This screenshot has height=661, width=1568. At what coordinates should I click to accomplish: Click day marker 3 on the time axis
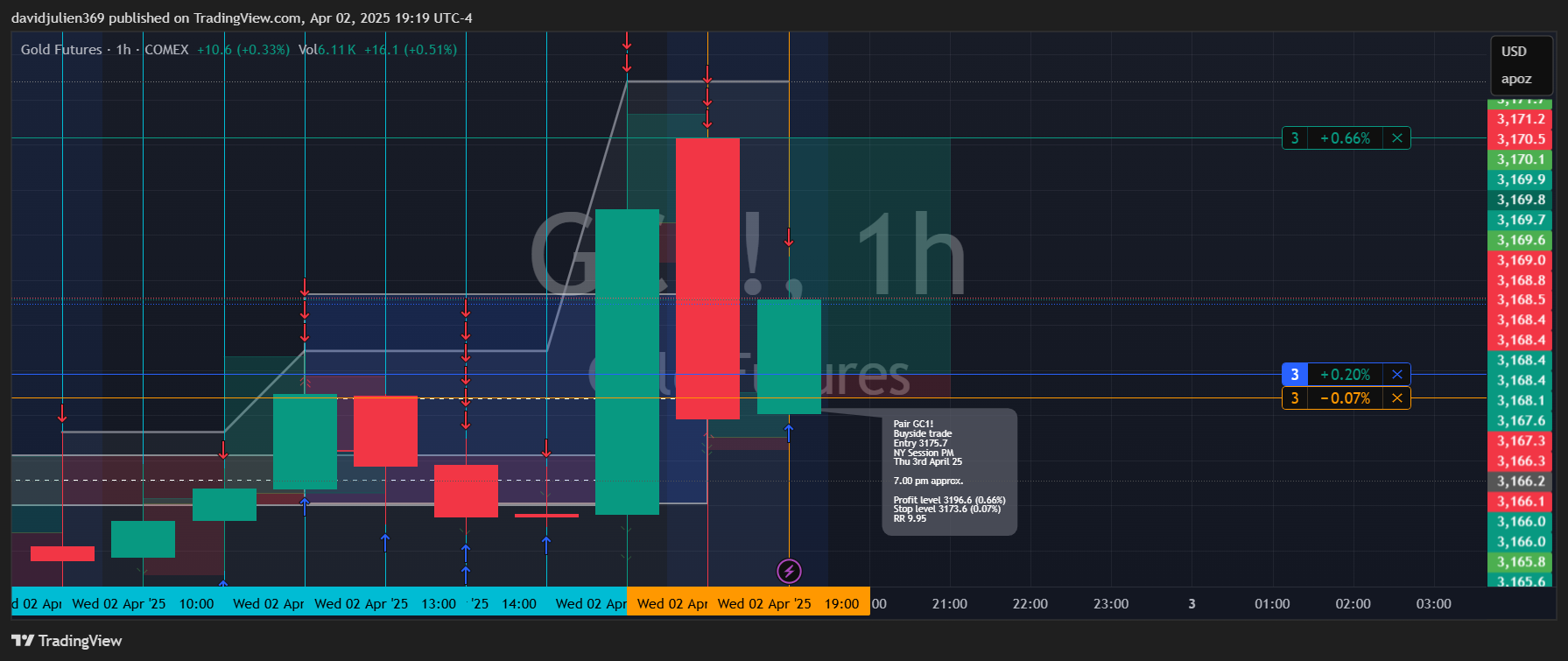[x=1192, y=604]
